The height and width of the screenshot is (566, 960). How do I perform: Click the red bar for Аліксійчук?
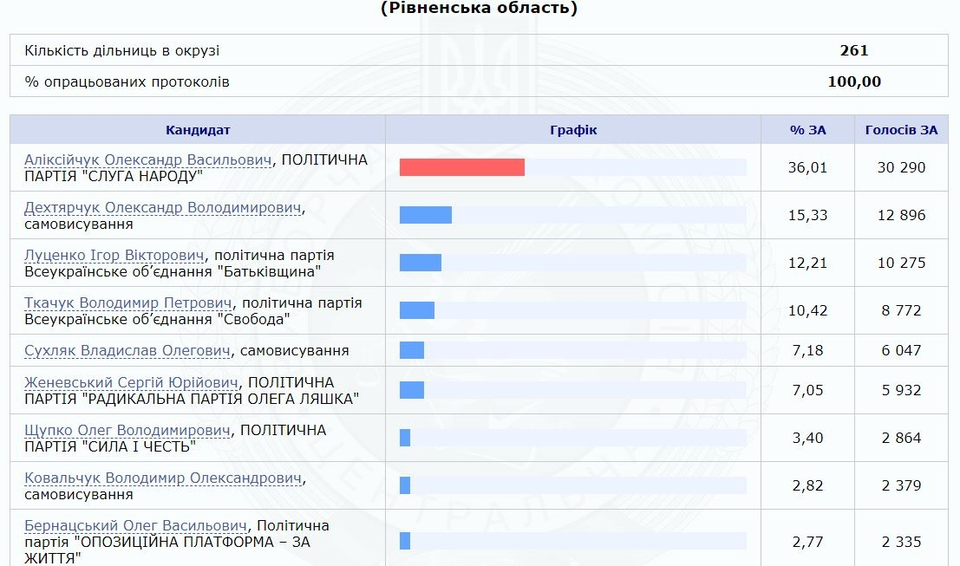click(x=462, y=167)
